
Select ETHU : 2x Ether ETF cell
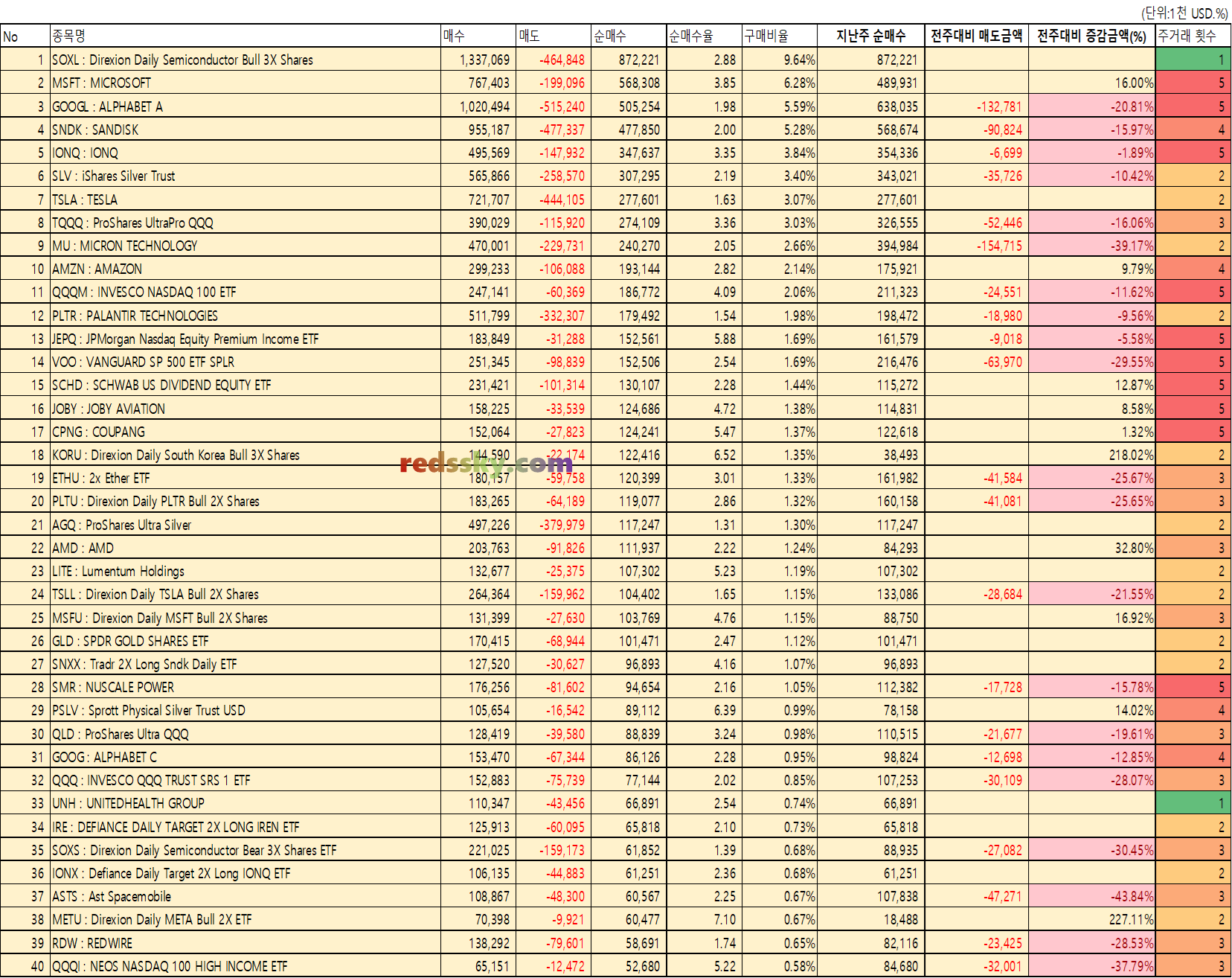click(246, 478)
